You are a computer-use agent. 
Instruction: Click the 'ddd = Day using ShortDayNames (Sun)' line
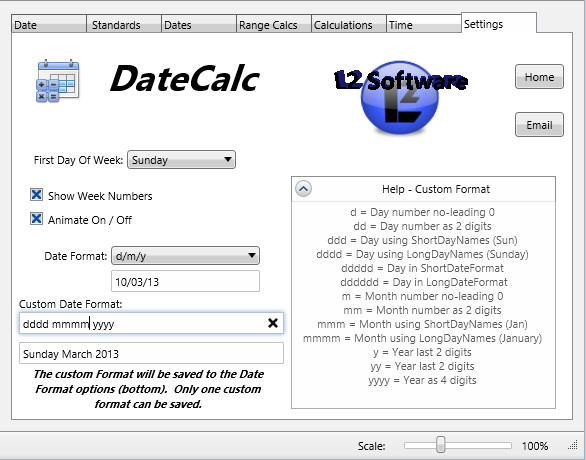[x=422, y=240]
